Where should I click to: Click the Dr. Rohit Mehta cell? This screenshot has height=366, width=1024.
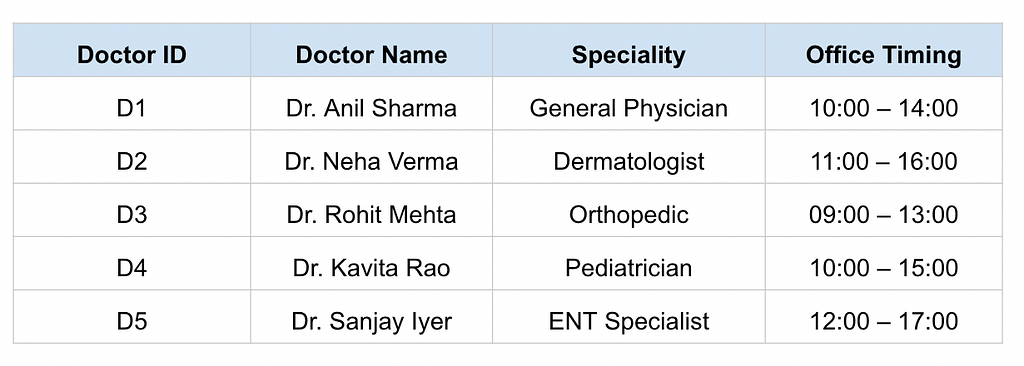click(372, 210)
